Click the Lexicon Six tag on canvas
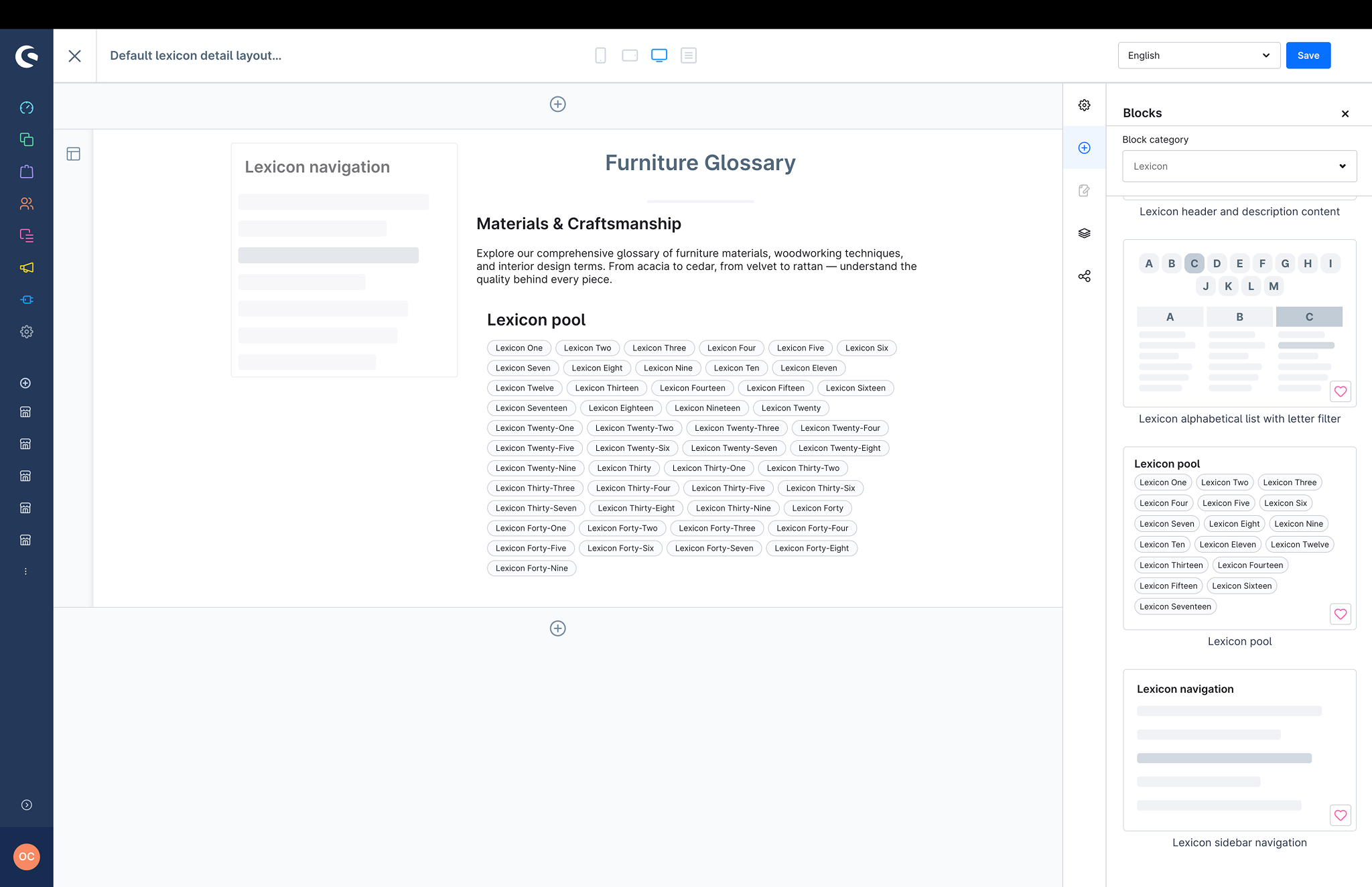 pos(866,348)
